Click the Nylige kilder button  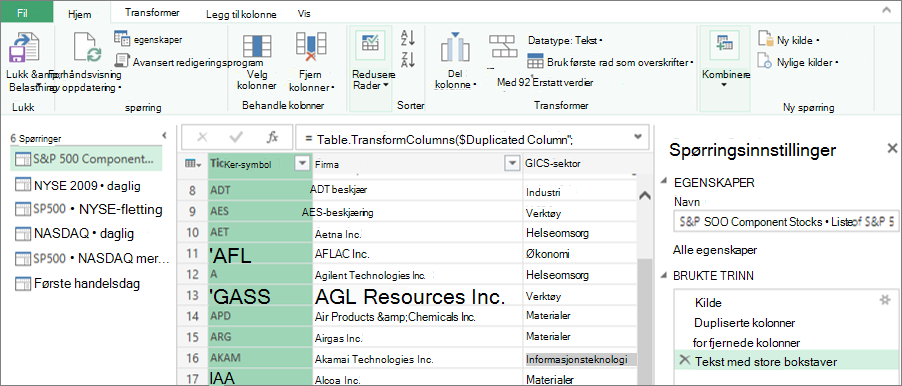(797, 61)
